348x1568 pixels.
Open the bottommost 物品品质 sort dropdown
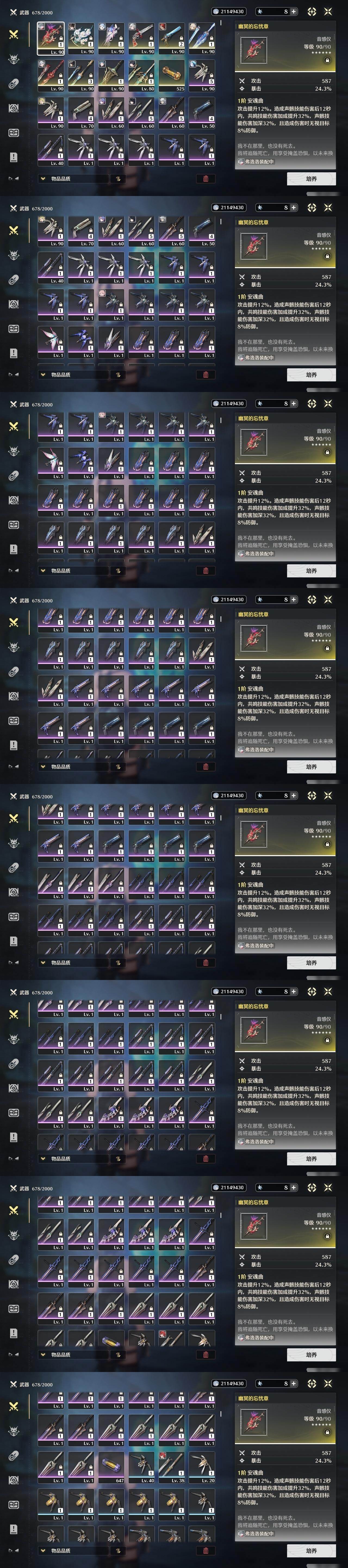pos(73,1551)
